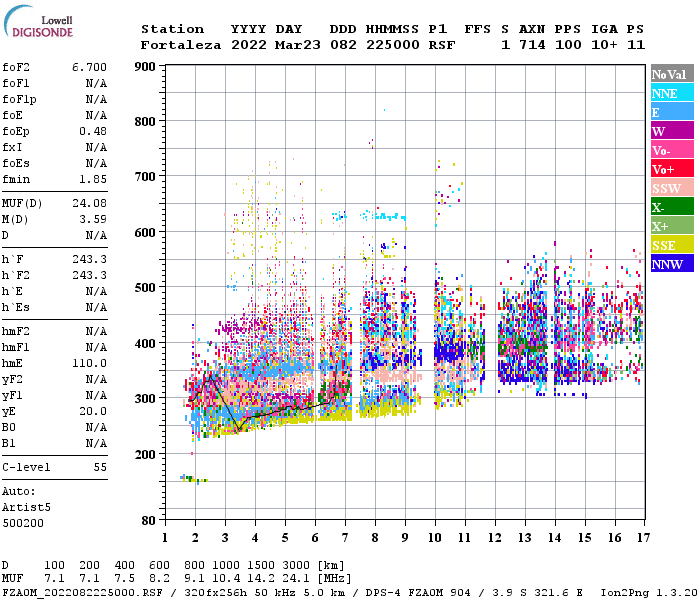Click the NNW dark blue legend swatch
Screen dimensions: 700x600
click(x=672, y=263)
